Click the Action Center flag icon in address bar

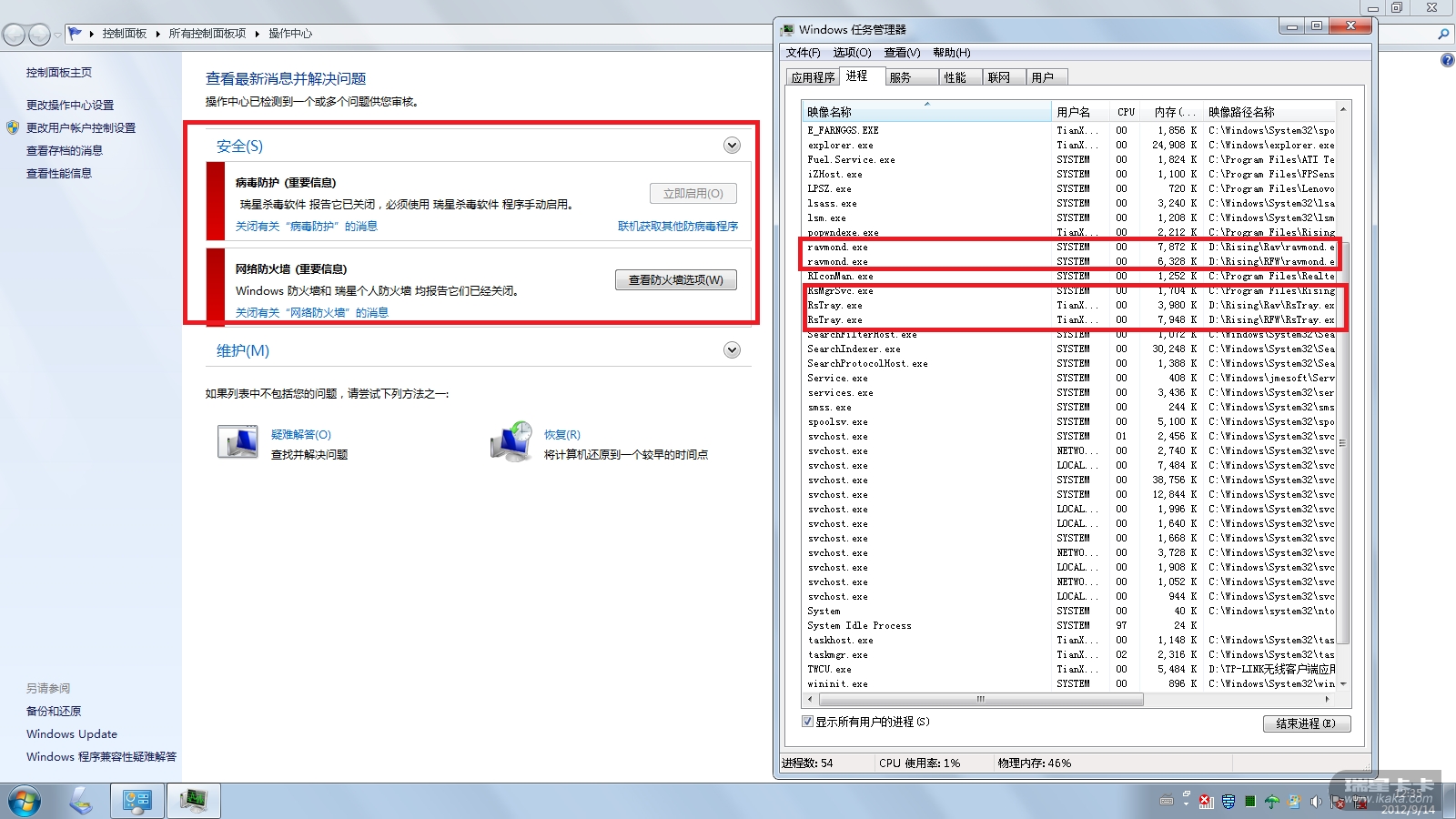click(76, 34)
